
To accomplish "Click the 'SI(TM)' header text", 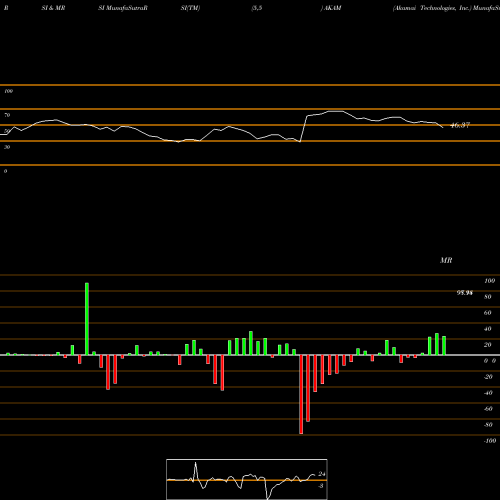I will 190,8.
